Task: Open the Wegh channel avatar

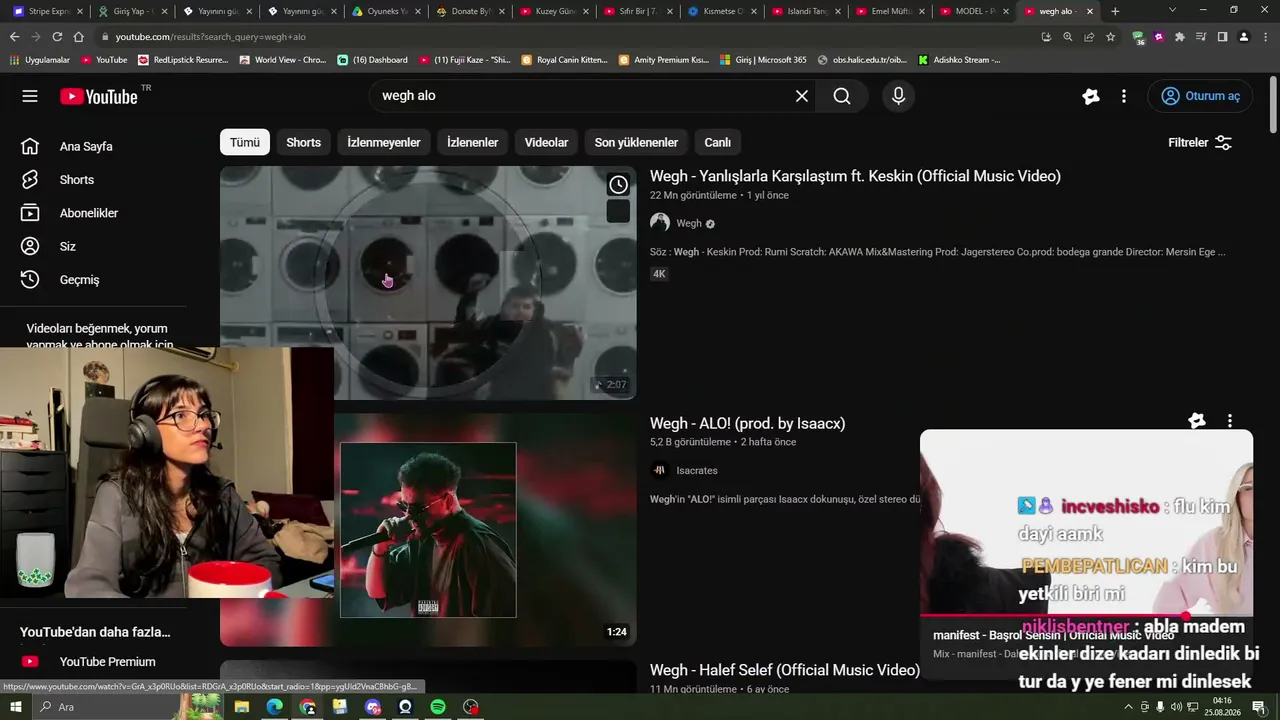Action: [x=660, y=223]
